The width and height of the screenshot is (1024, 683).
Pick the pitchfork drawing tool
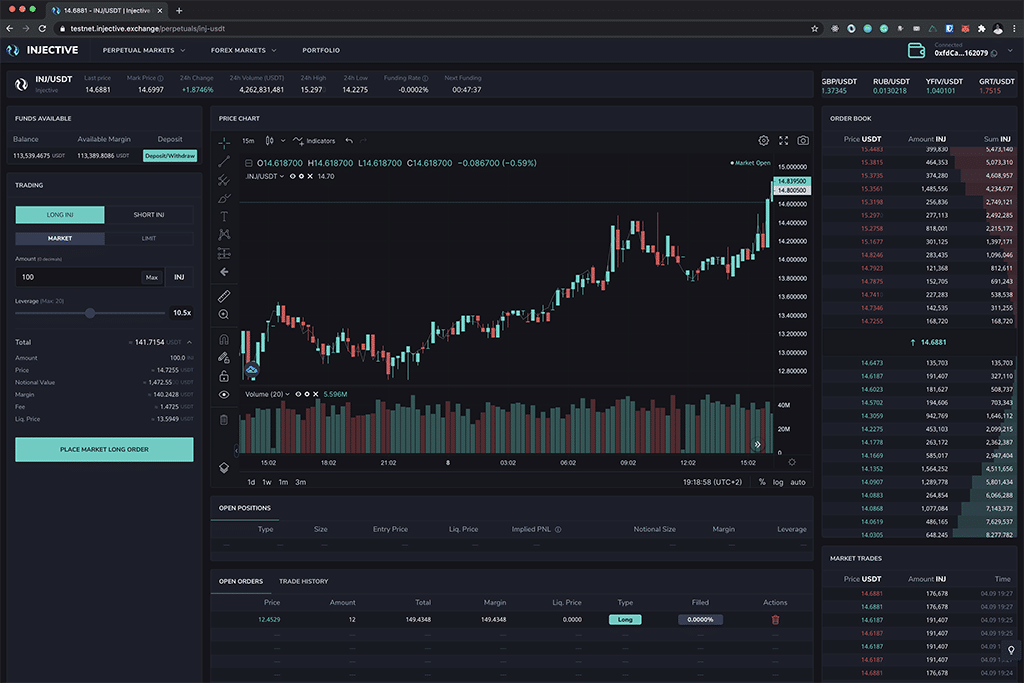click(x=224, y=180)
